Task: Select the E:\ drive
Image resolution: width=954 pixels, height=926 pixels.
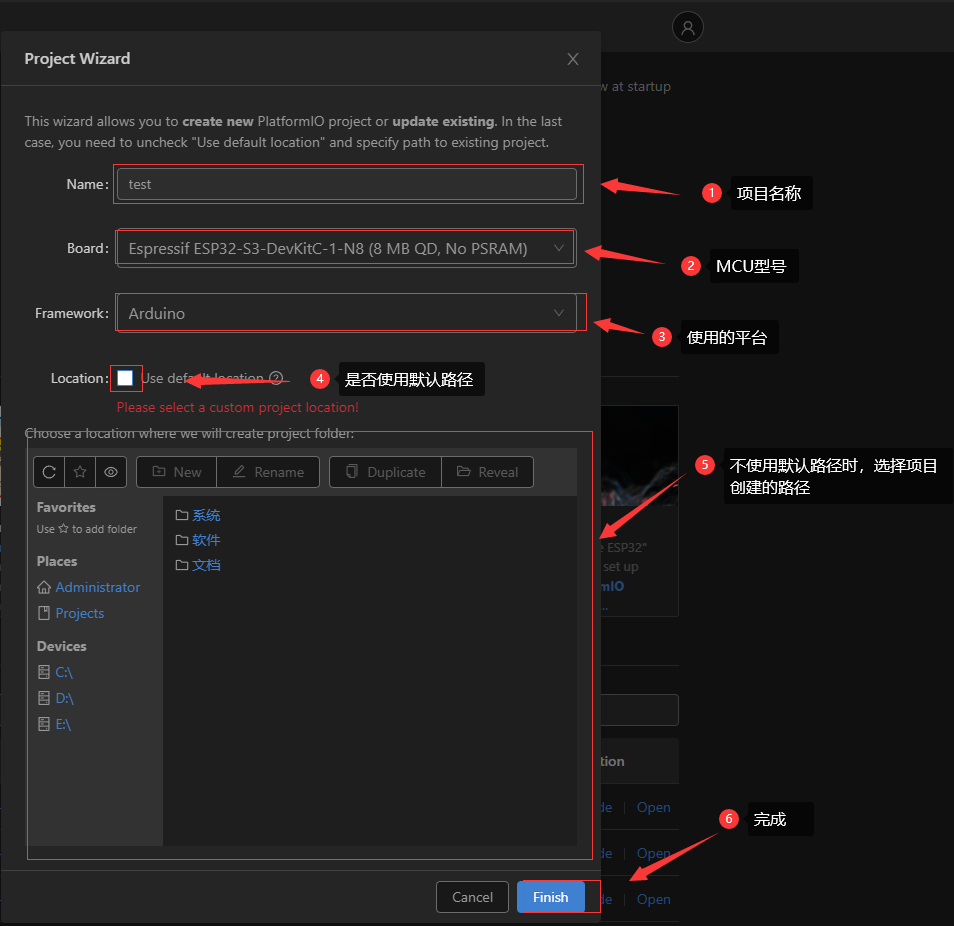Action: (x=55, y=724)
